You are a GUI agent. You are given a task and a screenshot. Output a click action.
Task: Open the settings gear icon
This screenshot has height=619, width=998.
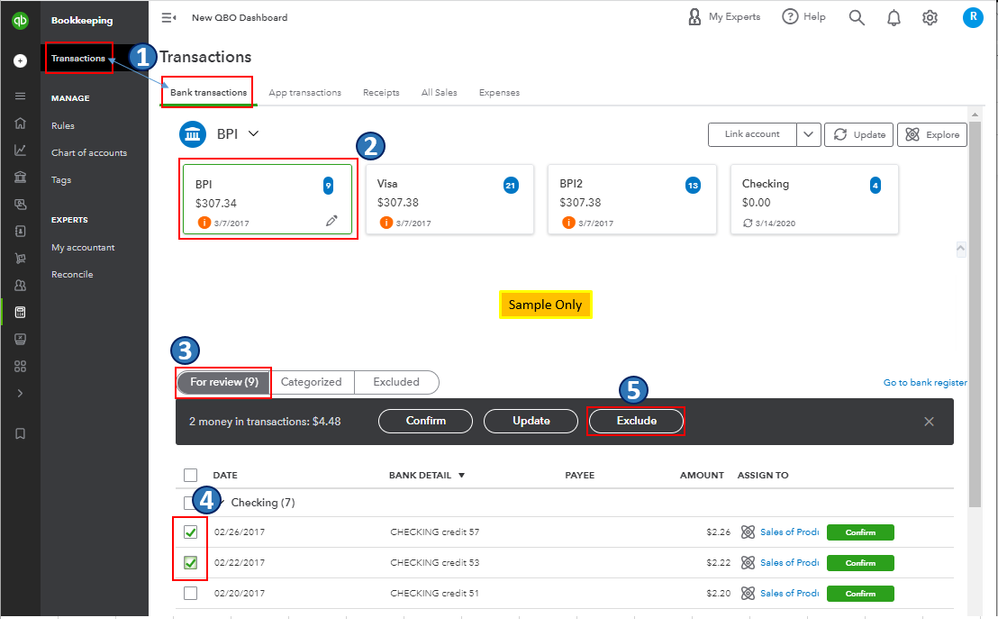pos(930,18)
